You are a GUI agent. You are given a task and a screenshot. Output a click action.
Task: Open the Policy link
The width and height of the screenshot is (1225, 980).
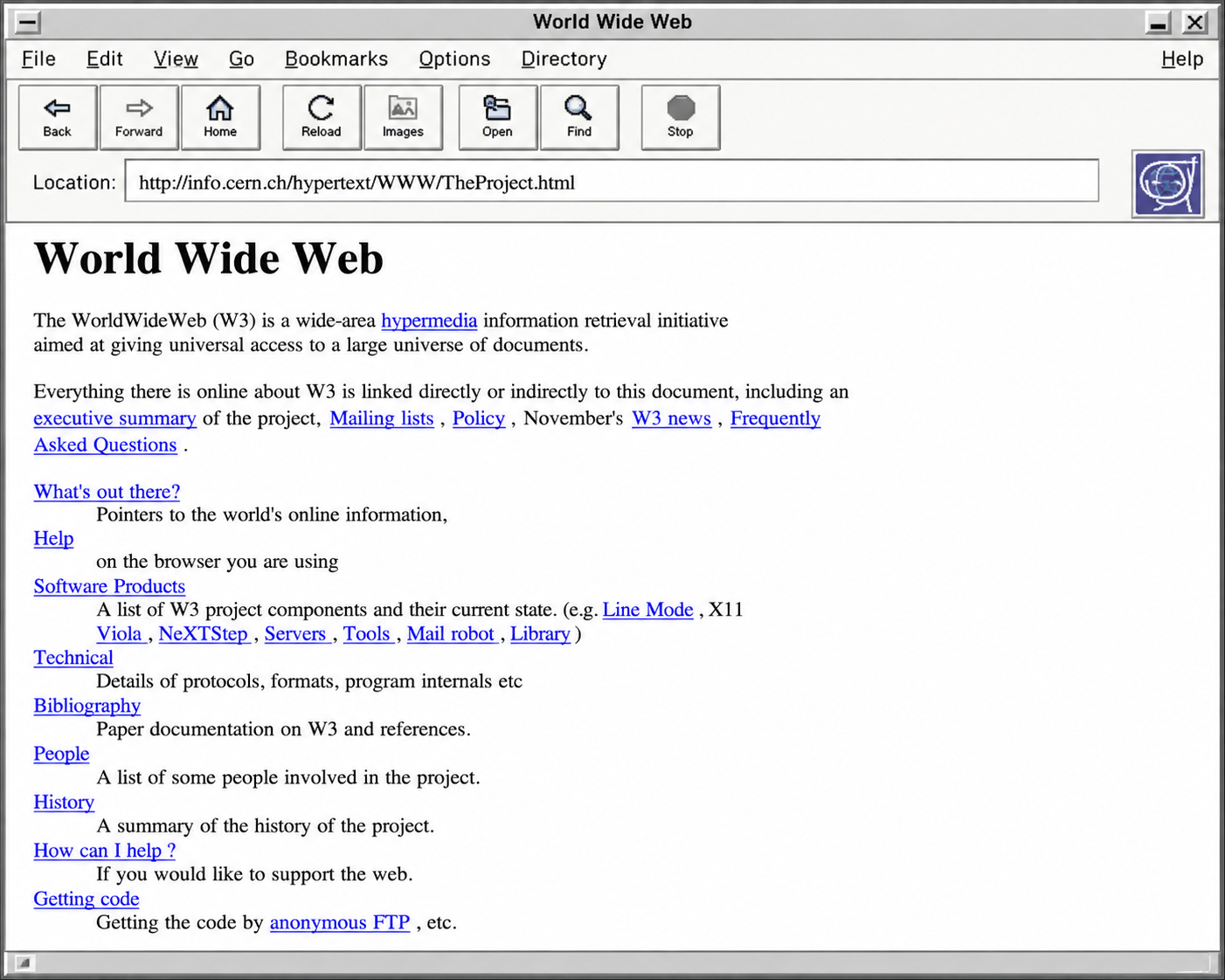coord(479,418)
